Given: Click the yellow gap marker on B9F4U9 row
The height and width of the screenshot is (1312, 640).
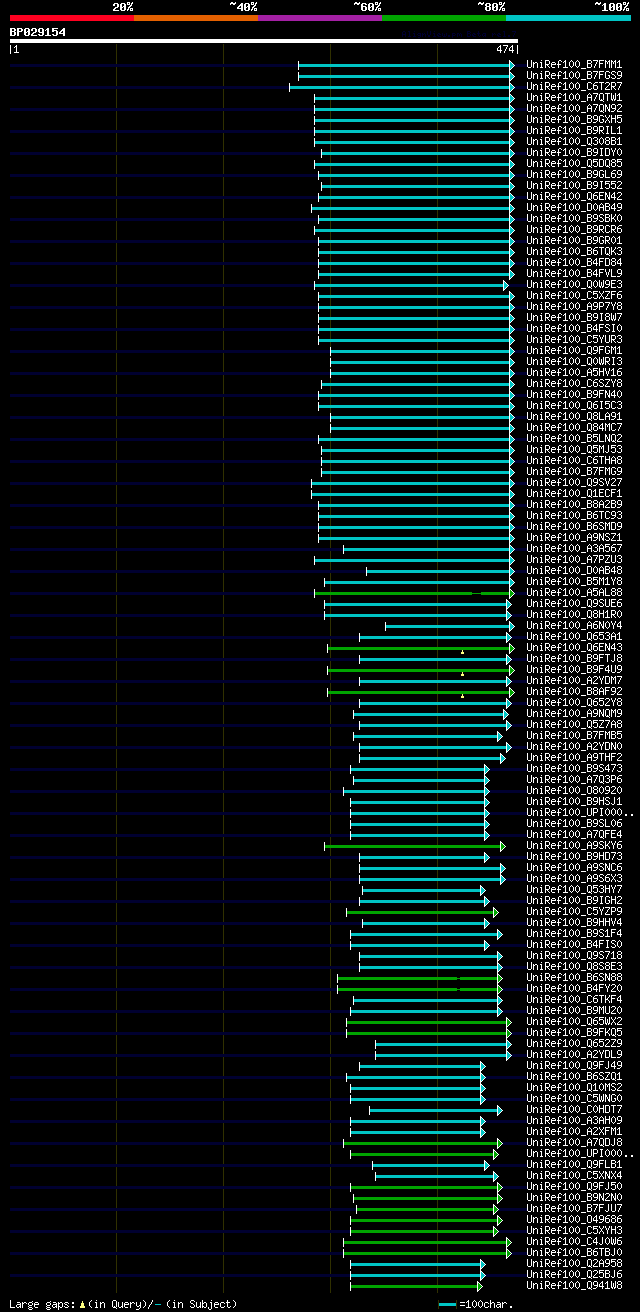Looking at the screenshot, I should pos(462,673).
